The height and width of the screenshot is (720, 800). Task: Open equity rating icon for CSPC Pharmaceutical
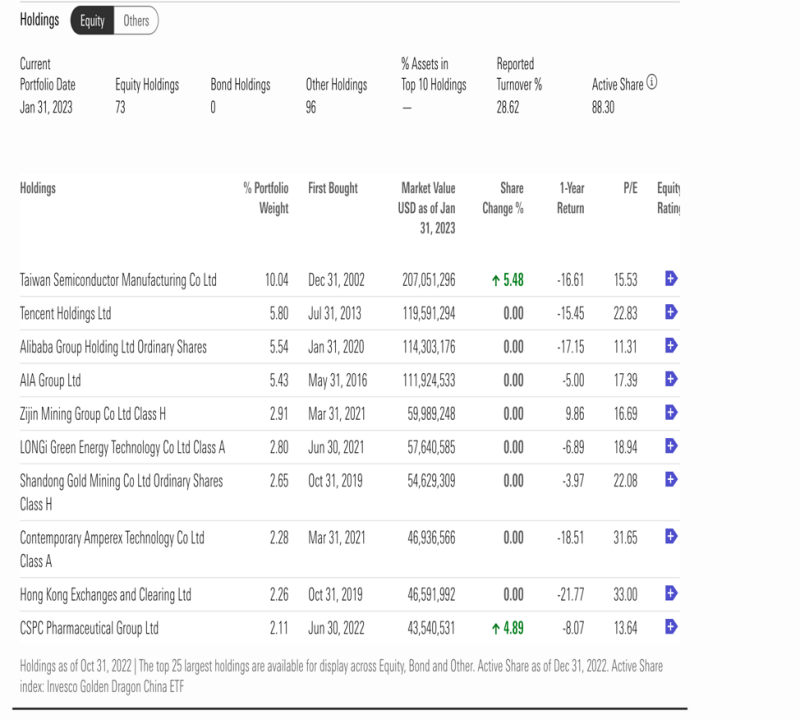coord(671,627)
